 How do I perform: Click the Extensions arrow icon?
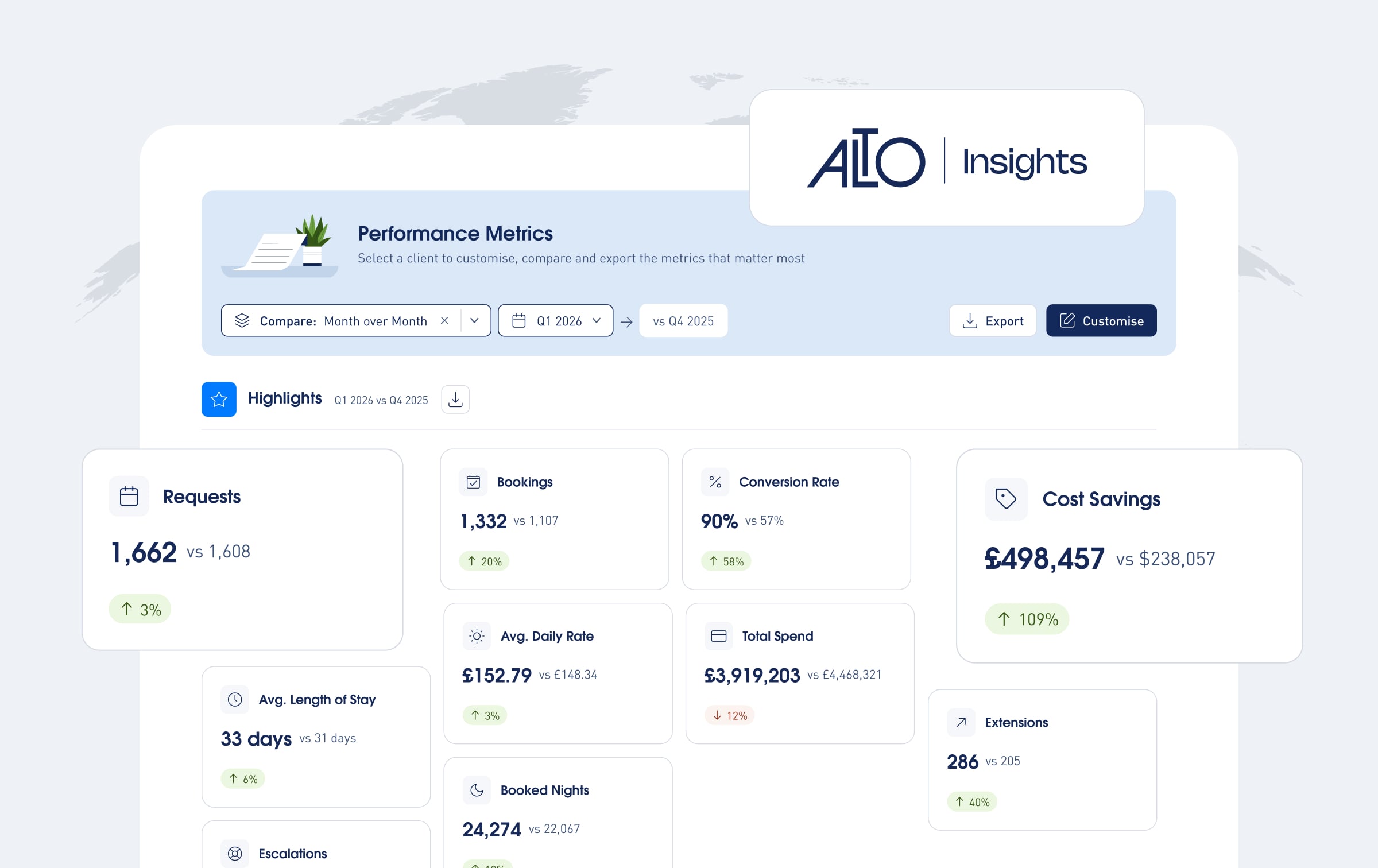click(961, 722)
